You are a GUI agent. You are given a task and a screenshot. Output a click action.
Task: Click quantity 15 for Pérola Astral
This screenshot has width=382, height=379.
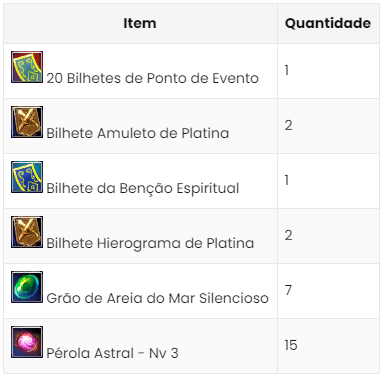tap(291, 345)
